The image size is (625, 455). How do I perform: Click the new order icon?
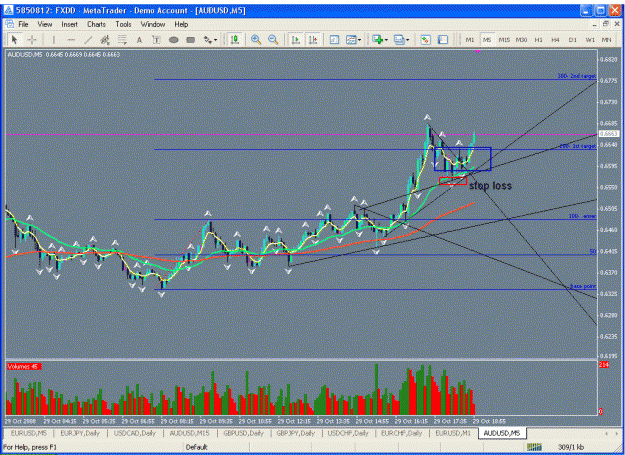(425, 39)
